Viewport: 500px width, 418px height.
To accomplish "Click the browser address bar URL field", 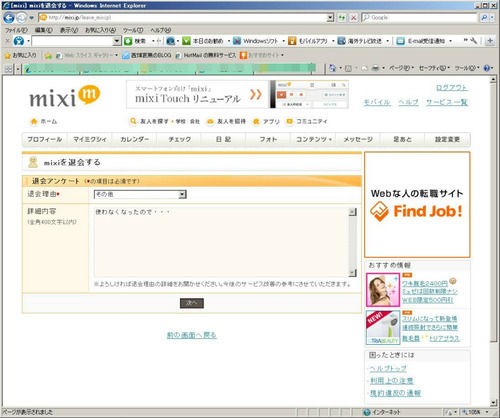I will click(x=183, y=18).
